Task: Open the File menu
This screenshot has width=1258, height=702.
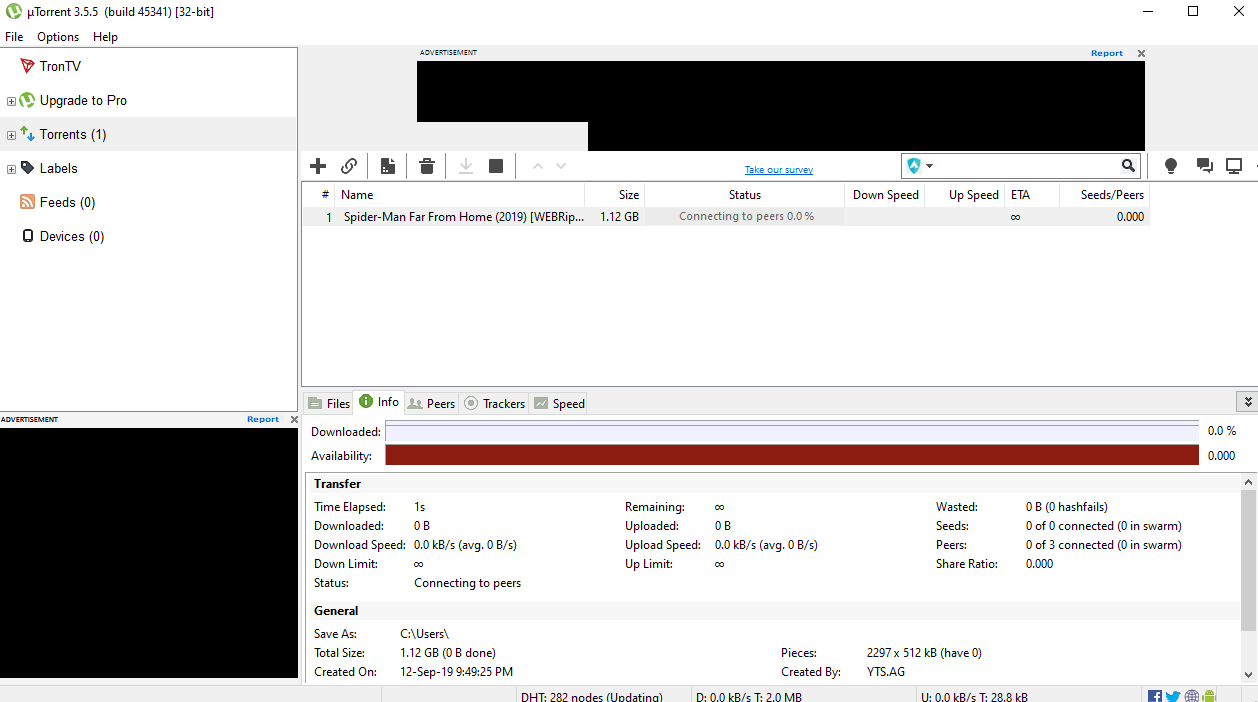Action: [x=14, y=36]
